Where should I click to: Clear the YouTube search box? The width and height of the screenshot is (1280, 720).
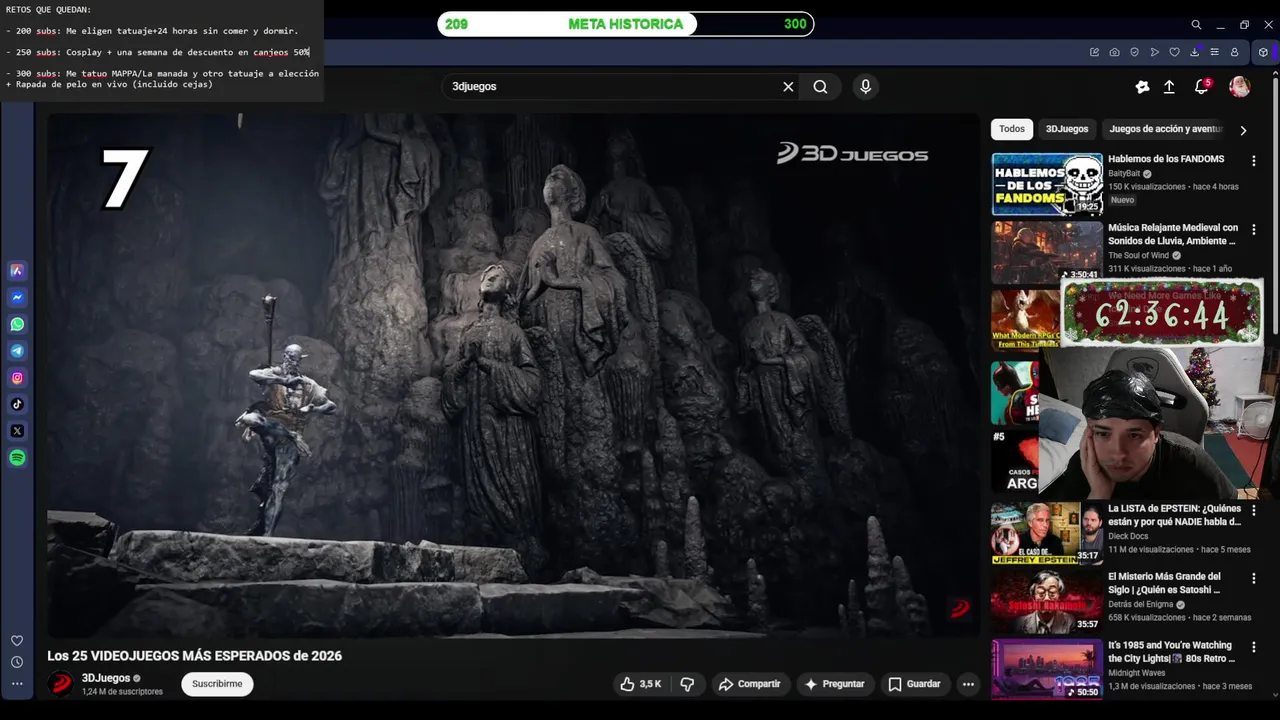788,87
